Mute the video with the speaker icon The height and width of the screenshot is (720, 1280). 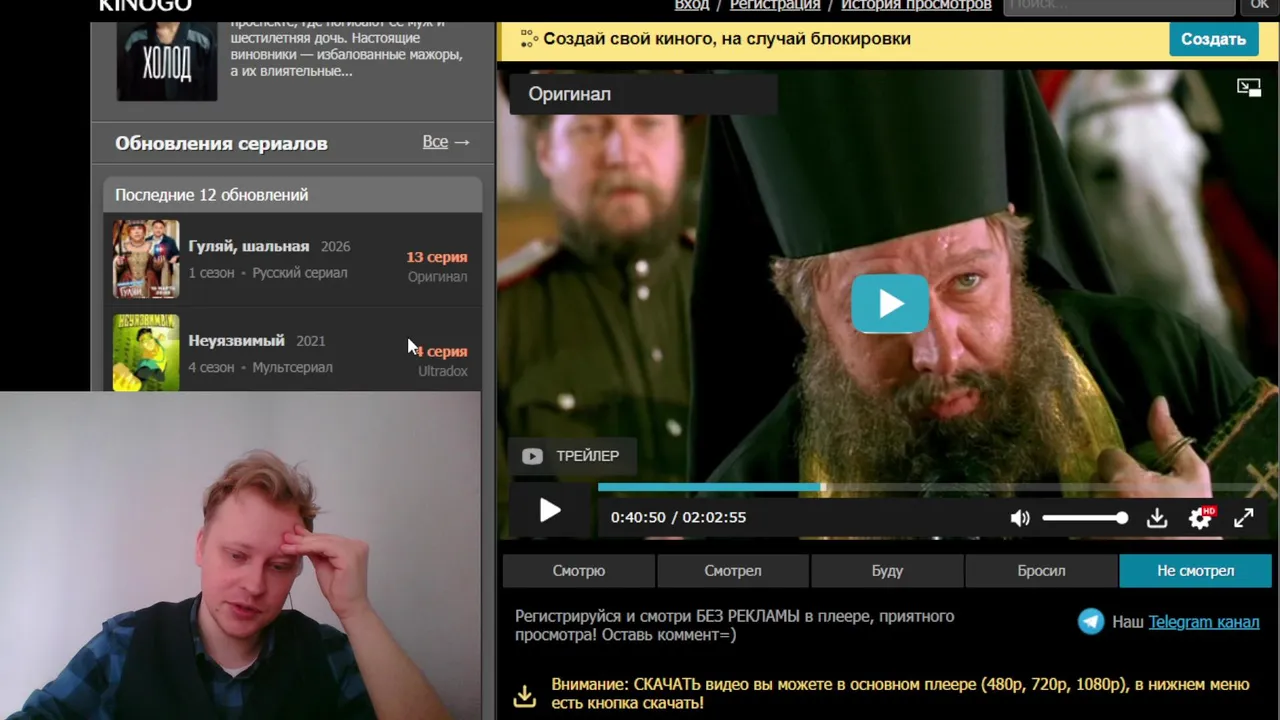click(x=1019, y=518)
